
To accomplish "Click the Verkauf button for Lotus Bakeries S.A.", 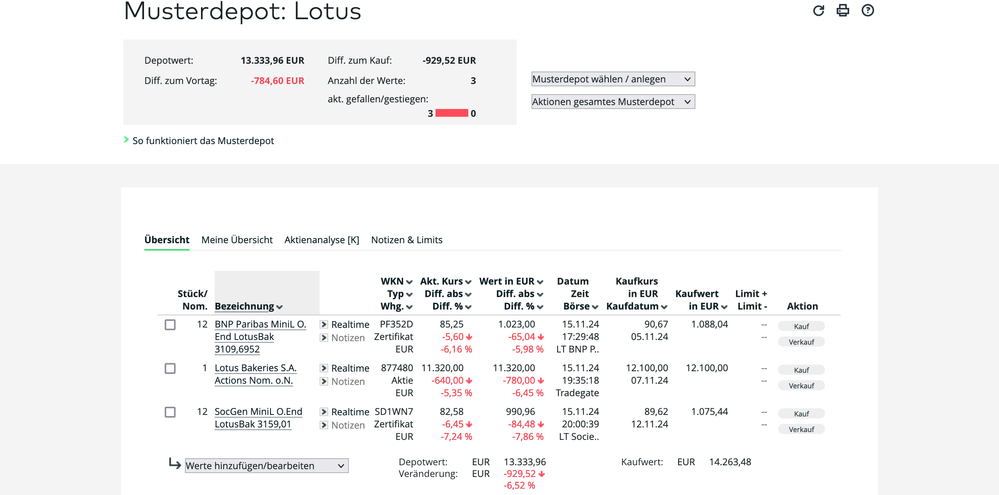I will pos(801,385).
